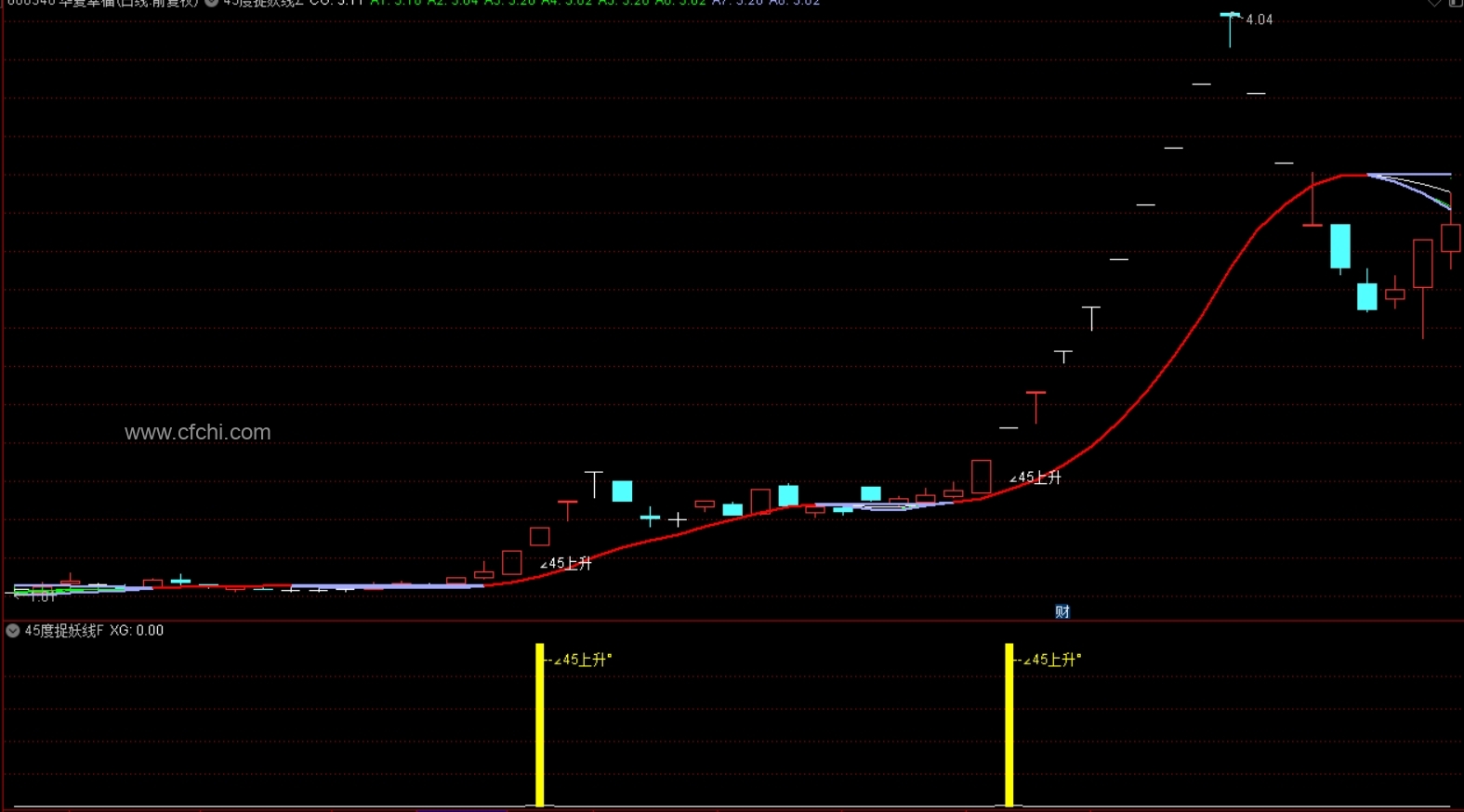This screenshot has height=812, width=1464.
Task: Select first ∠45上升 label on price chart
Action: (x=566, y=563)
